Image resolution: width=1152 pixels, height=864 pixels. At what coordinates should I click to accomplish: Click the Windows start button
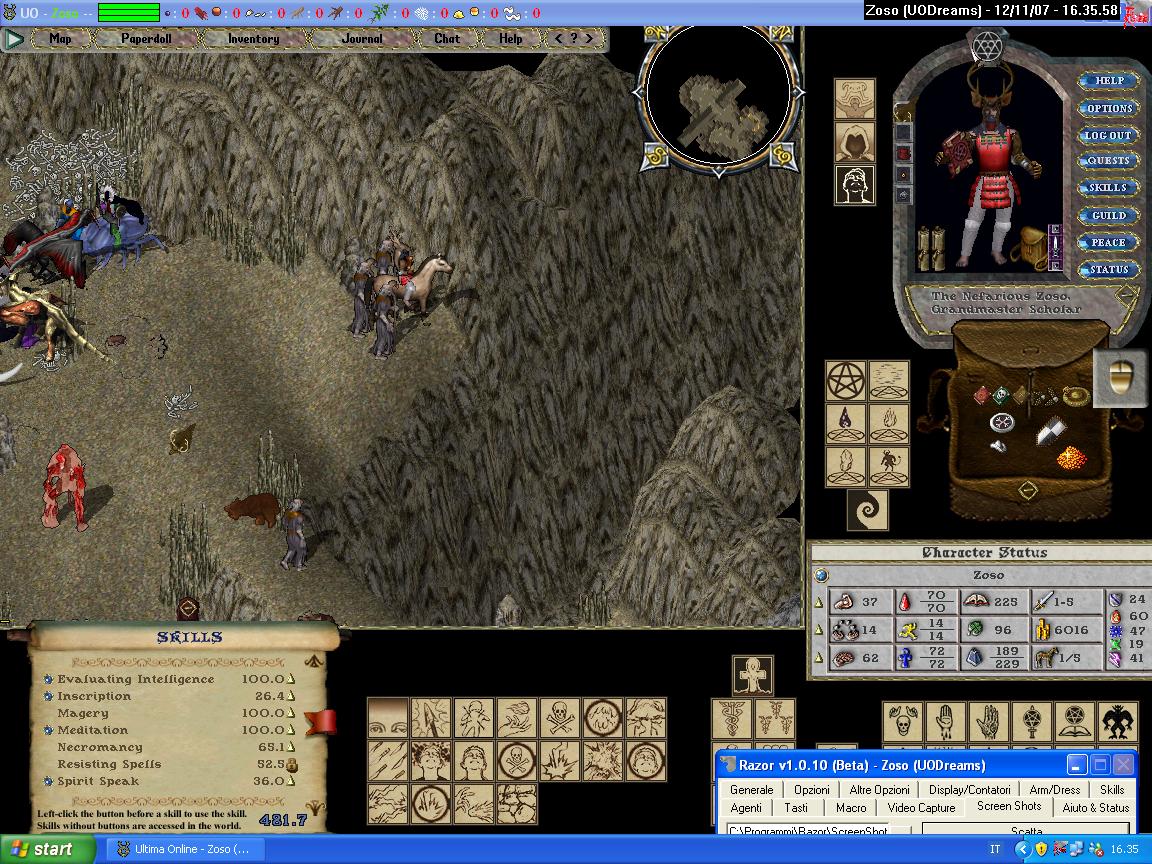[48, 849]
